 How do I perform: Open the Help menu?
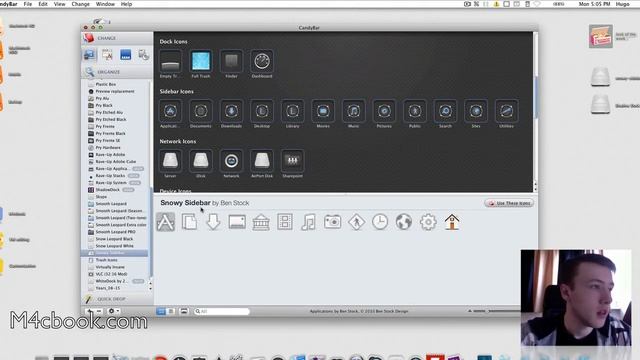click(127, 4)
